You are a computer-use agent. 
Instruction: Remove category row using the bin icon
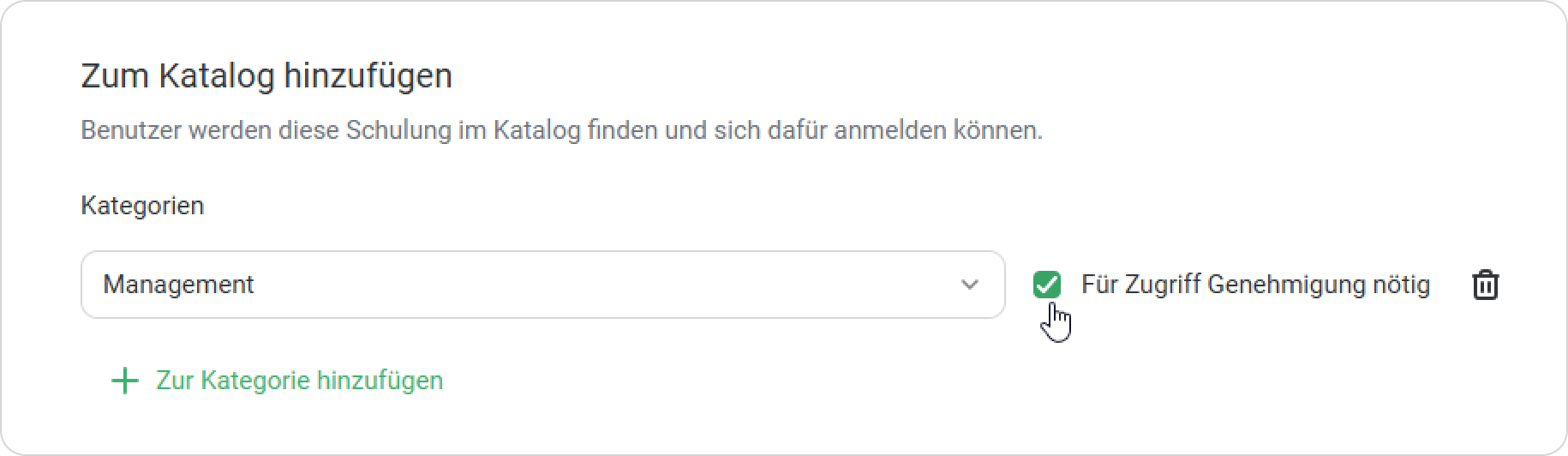coord(1485,285)
